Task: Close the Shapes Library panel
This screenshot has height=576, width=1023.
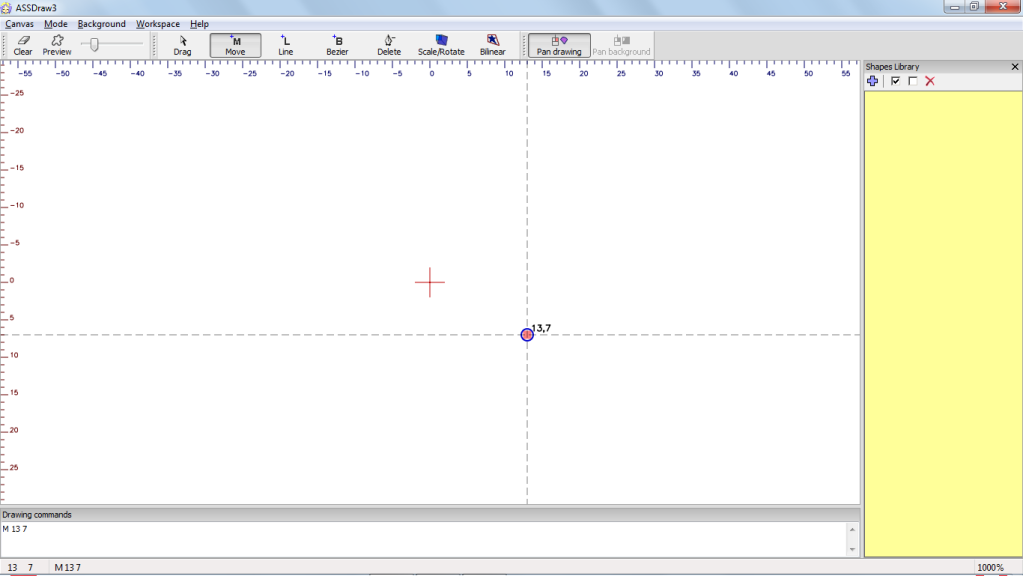Action: (x=1015, y=67)
